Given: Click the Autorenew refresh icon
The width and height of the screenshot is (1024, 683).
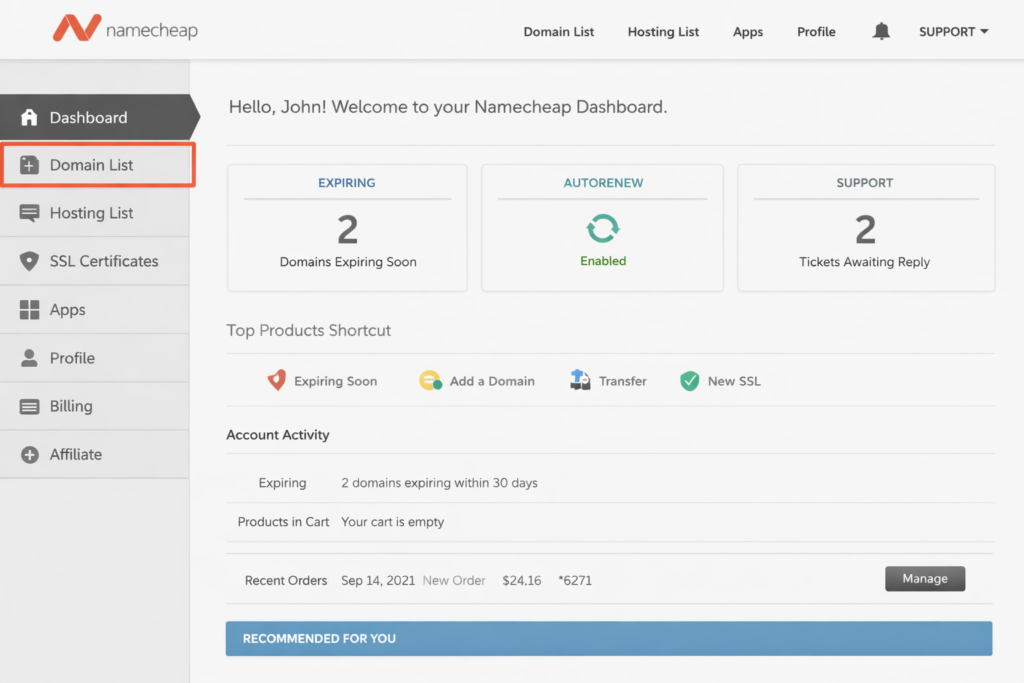Looking at the screenshot, I should (602, 229).
